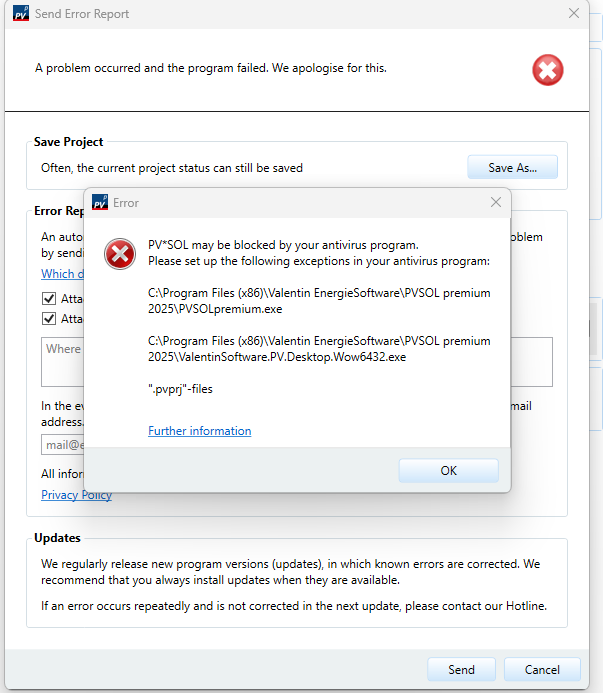Open the 'Which d...' data link

[x=62, y=274]
